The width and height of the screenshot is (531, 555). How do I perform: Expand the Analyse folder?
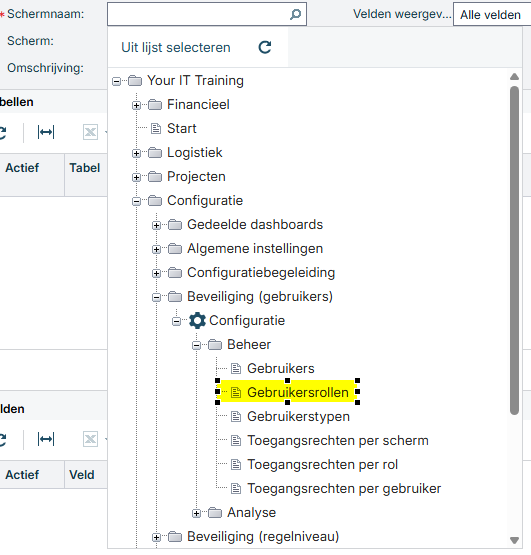[x=196, y=514]
